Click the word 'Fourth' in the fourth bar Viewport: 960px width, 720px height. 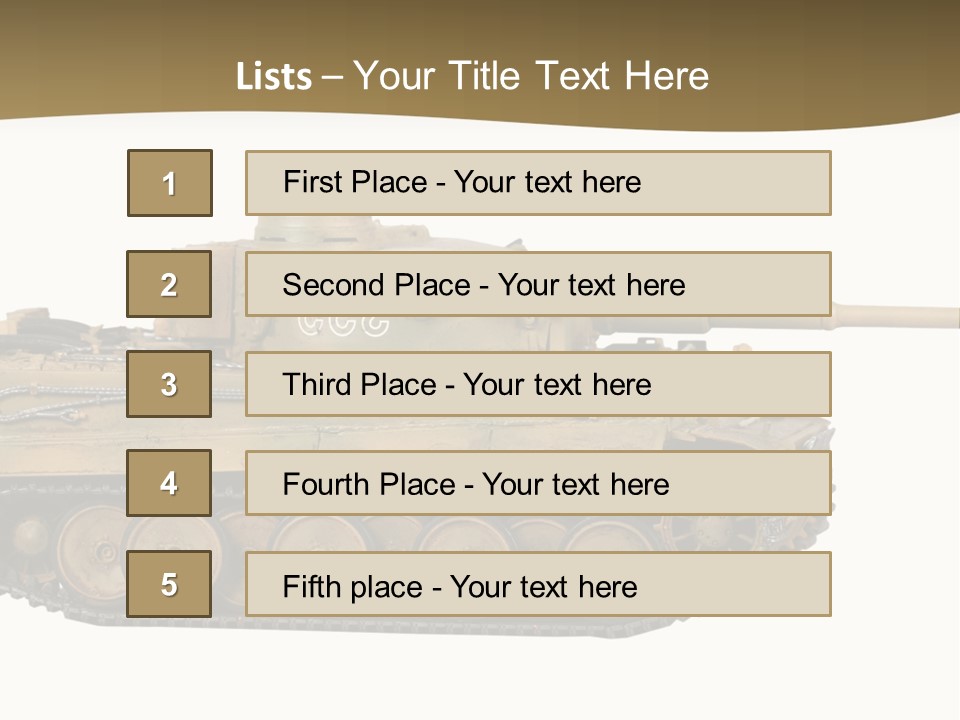(x=324, y=484)
